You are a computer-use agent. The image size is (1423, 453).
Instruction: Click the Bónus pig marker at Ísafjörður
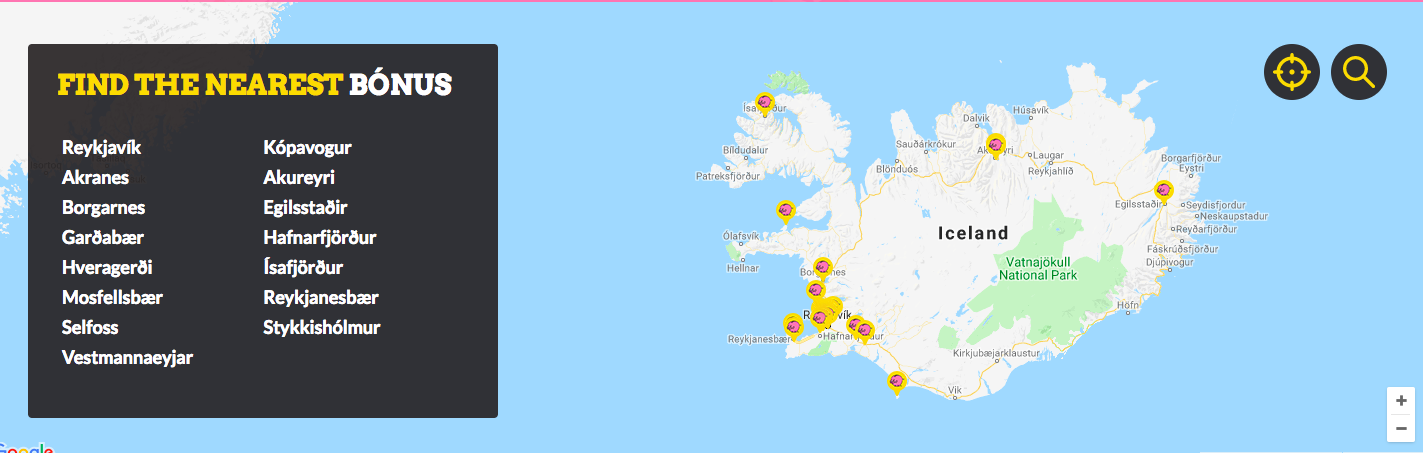765,104
